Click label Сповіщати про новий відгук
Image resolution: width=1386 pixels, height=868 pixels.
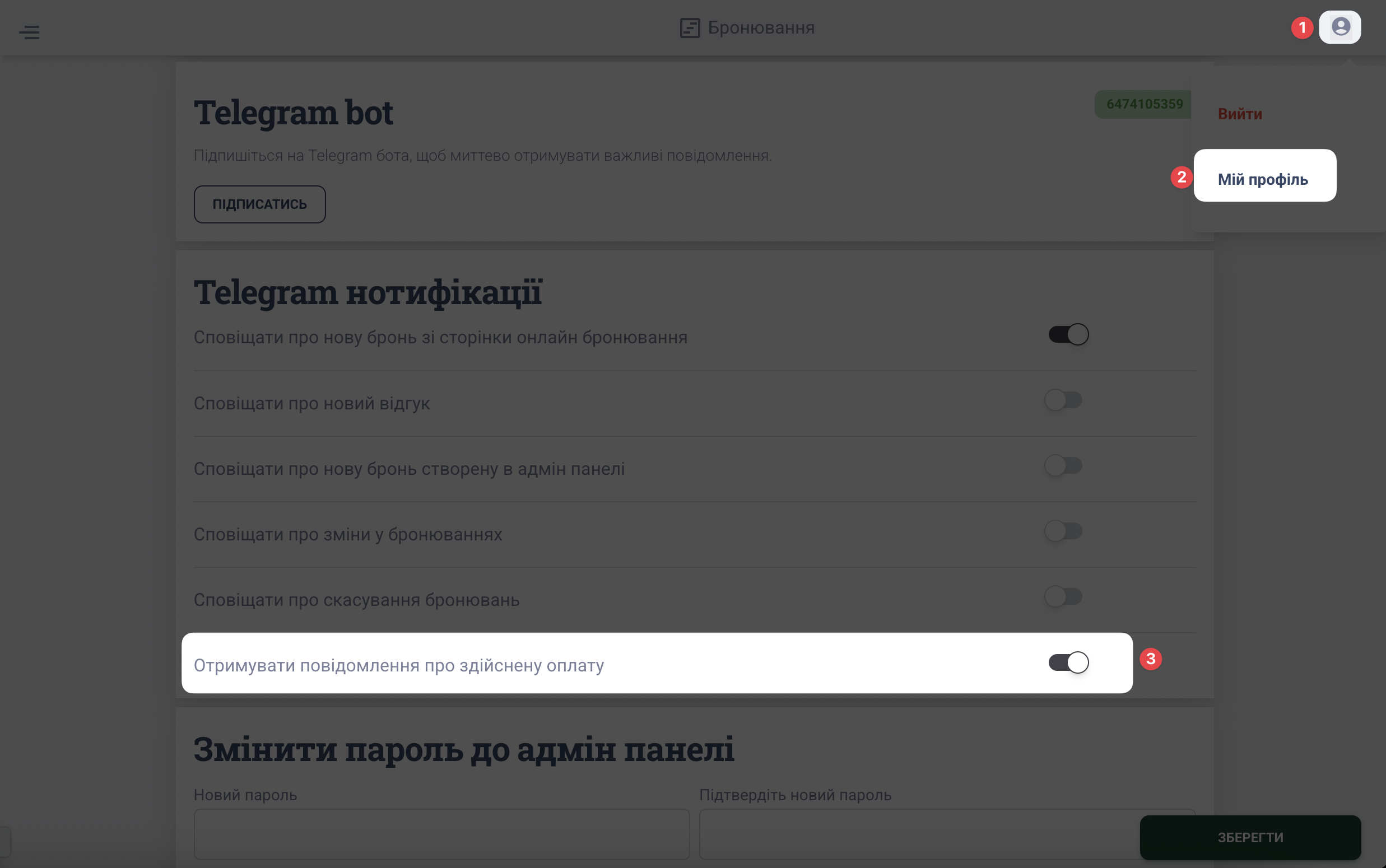(311, 403)
